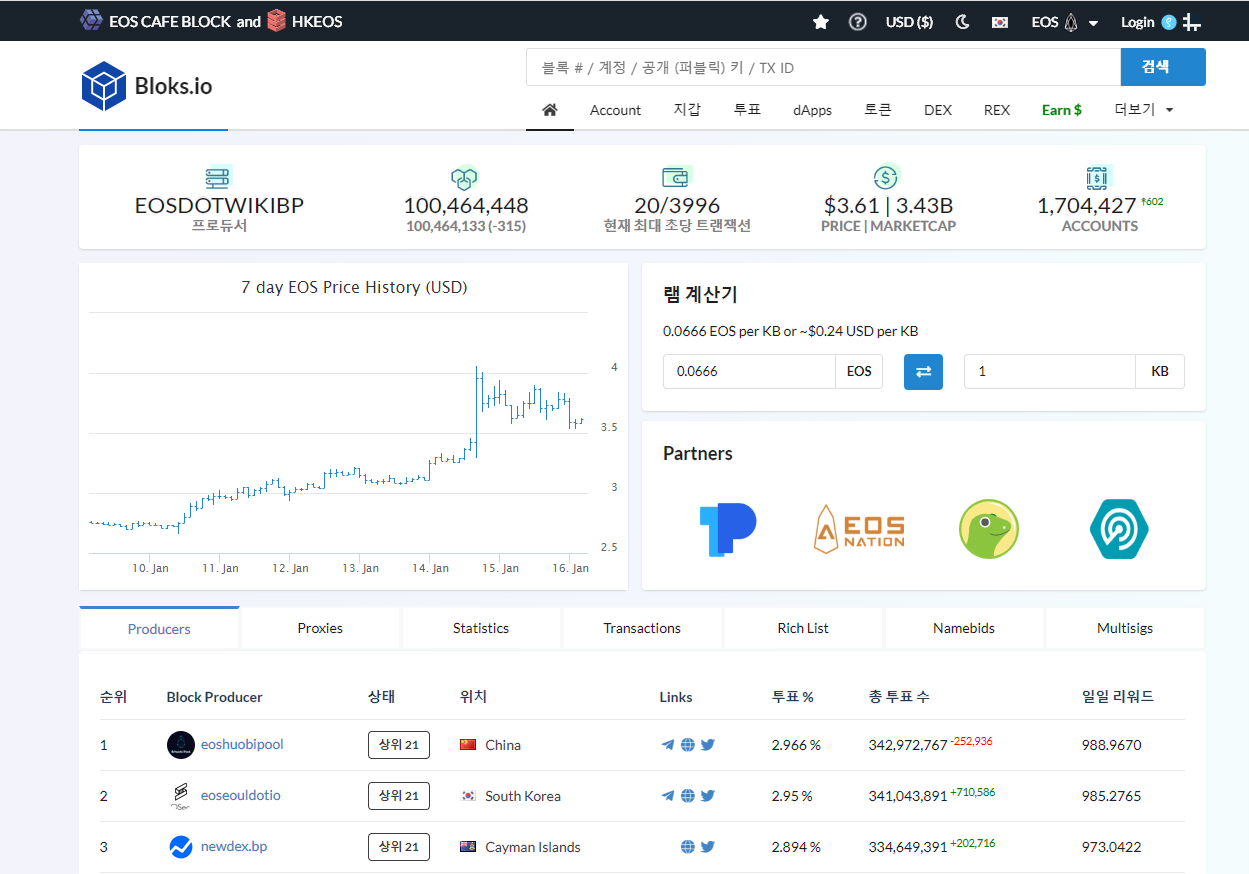Open the 토큰 tokens menu
This screenshot has width=1249, height=874.
click(878, 110)
